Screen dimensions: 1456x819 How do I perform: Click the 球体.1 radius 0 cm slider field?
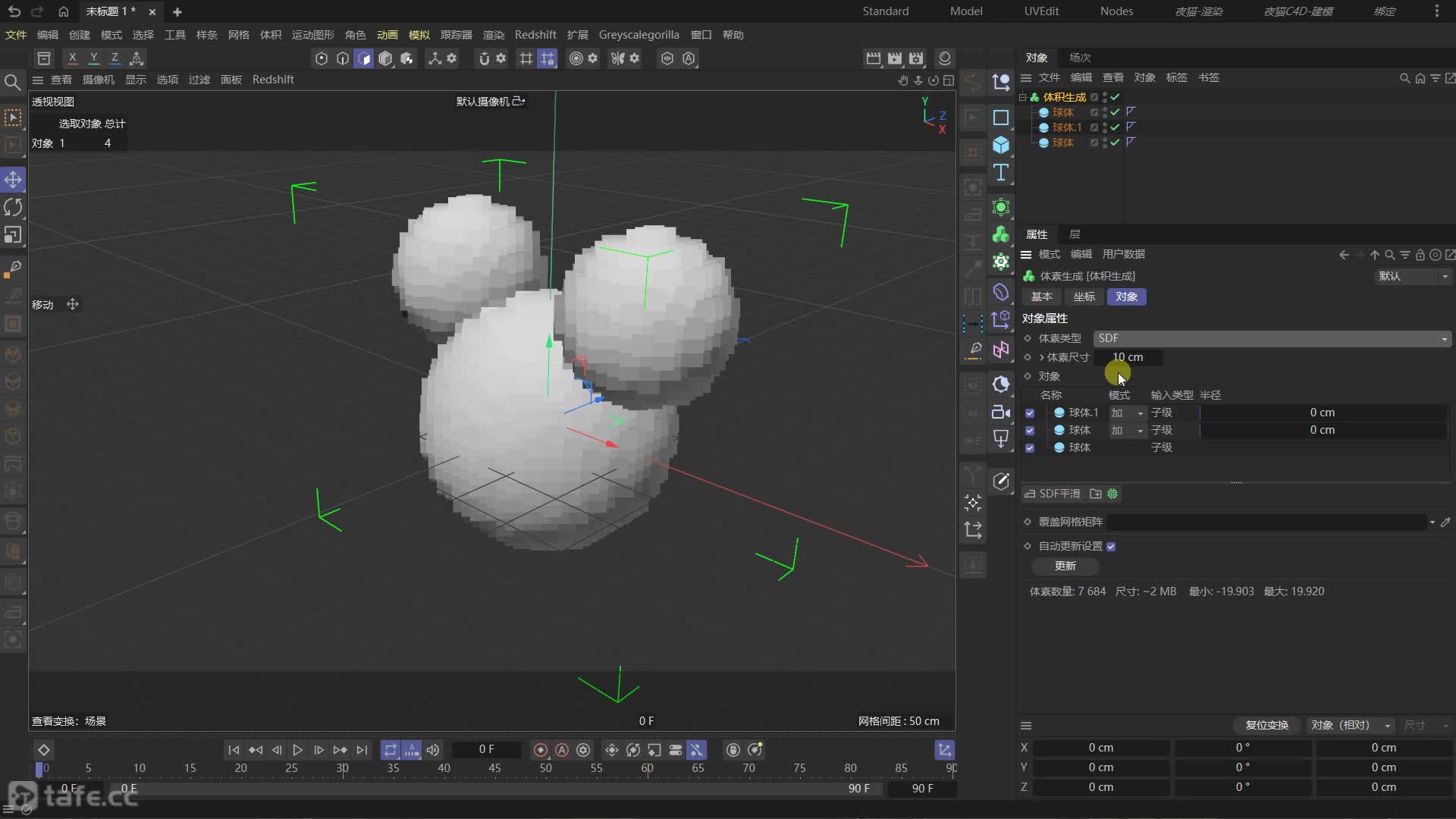point(1323,413)
